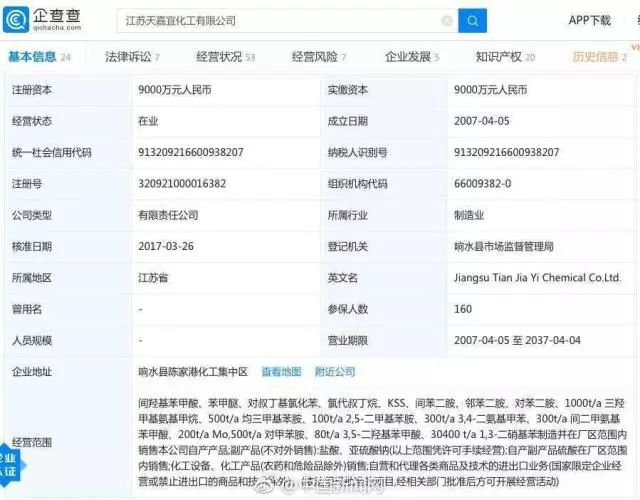Viewport: 640px width, 500px height.
Task: Click the 附近公司 link
Action: coord(335,371)
